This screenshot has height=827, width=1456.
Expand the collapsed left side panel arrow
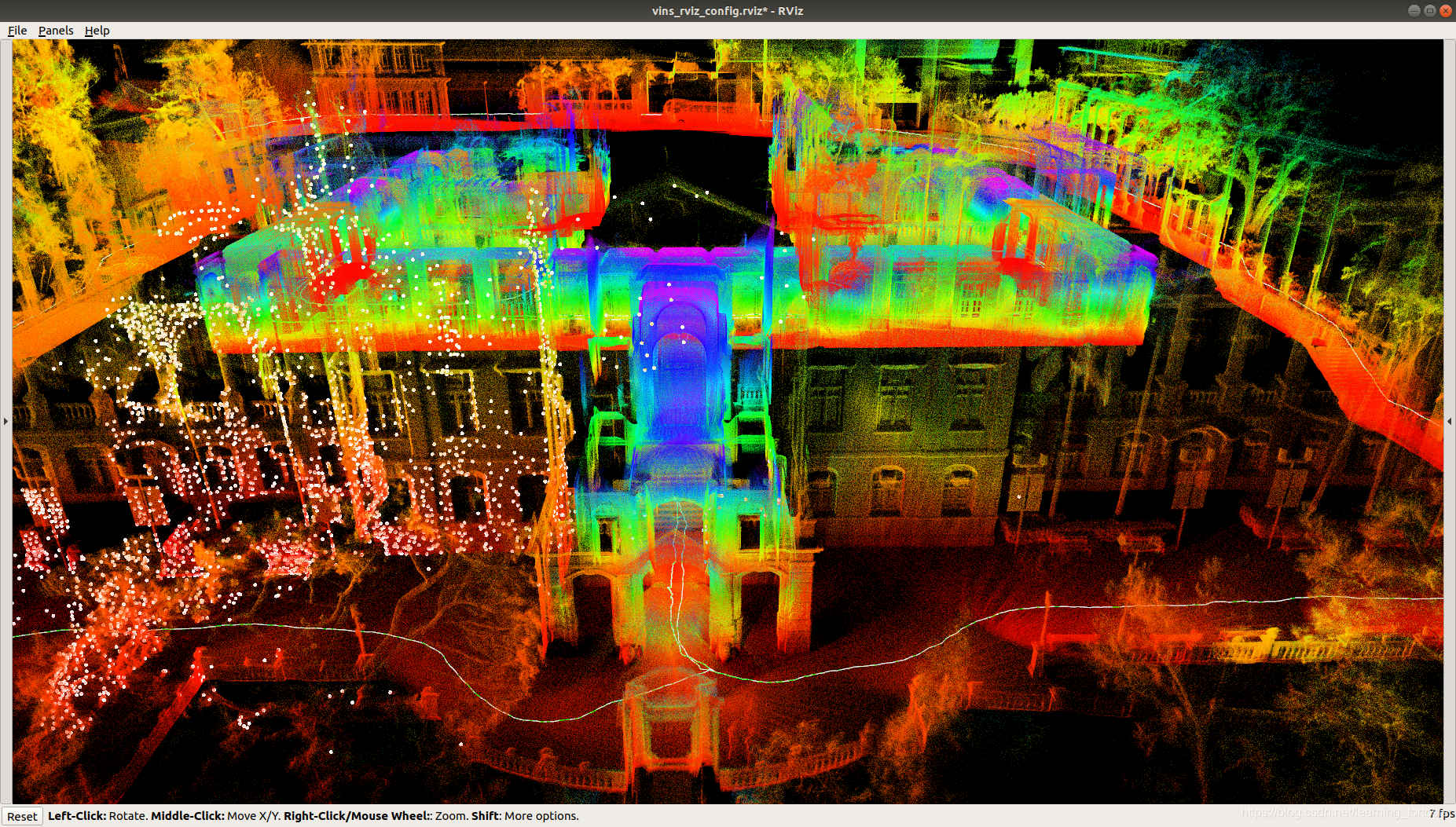[6, 422]
